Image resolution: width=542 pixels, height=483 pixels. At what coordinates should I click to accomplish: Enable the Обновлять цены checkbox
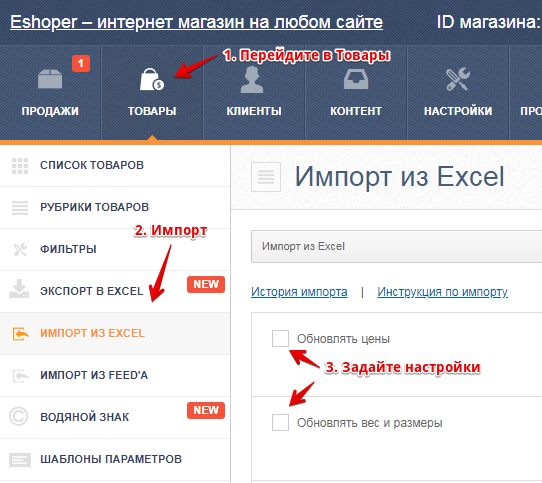[x=280, y=338]
